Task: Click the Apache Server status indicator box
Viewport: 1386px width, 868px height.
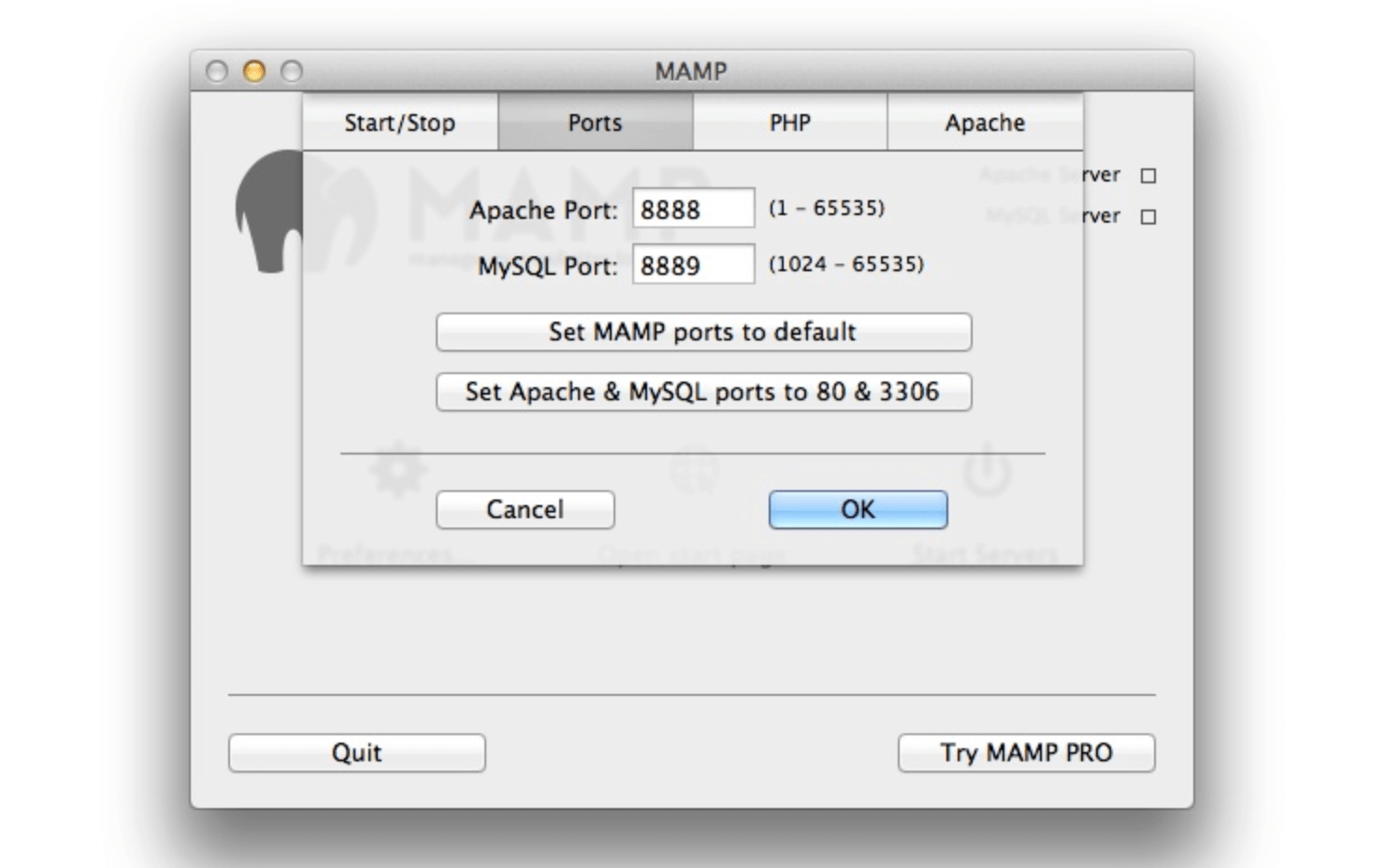Action: pyautogui.click(x=1148, y=175)
